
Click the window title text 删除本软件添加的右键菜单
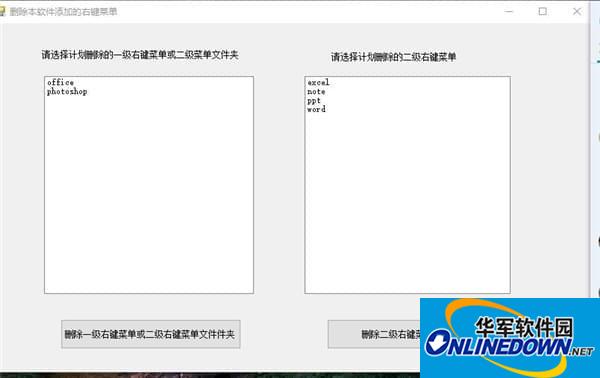coord(63,12)
